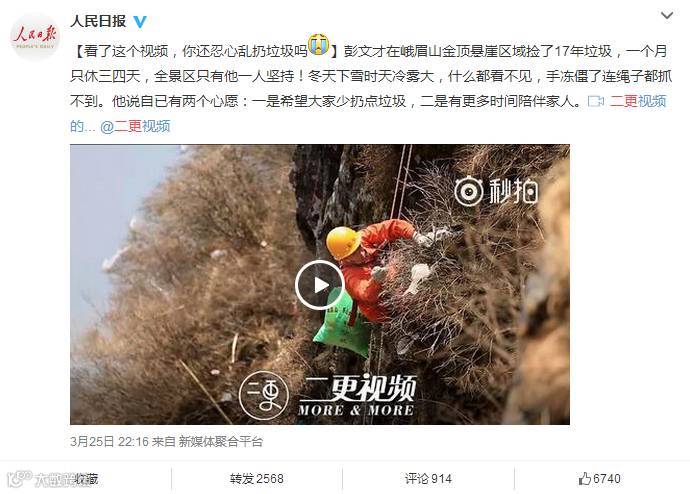This screenshot has width=690, height=494.
Task: Click the blue verified V badge
Action: click(x=140, y=22)
